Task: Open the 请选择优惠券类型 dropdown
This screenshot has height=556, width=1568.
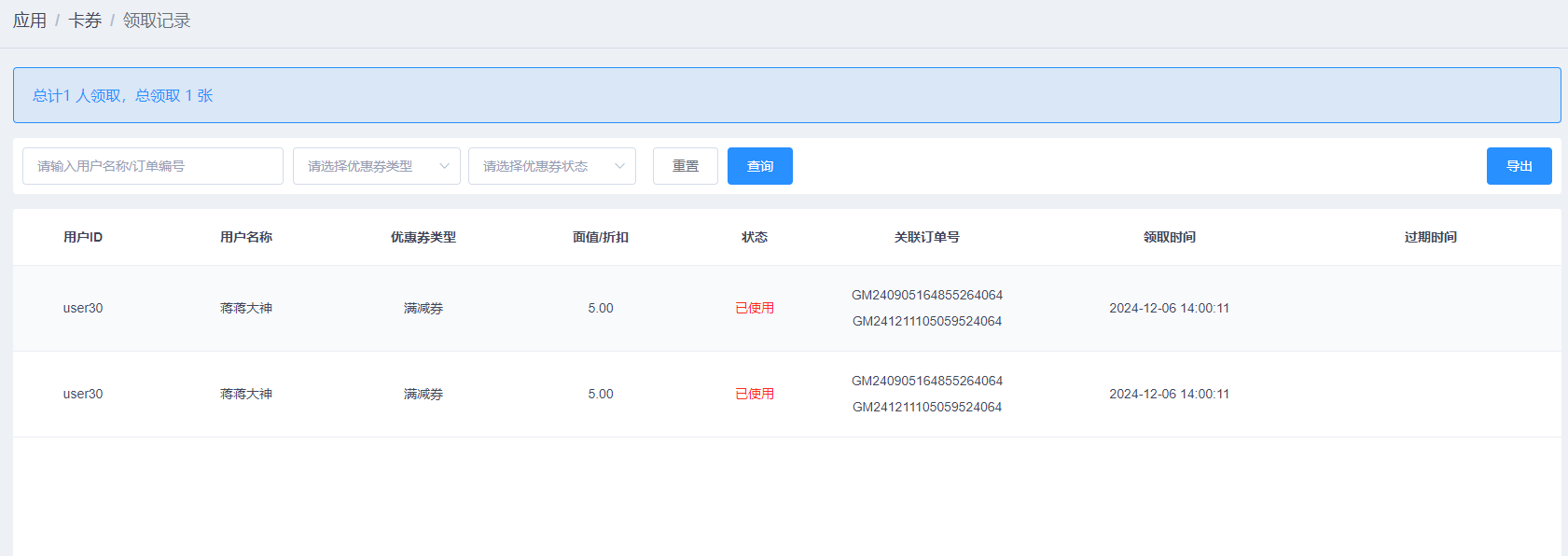Action: (377, 166)
